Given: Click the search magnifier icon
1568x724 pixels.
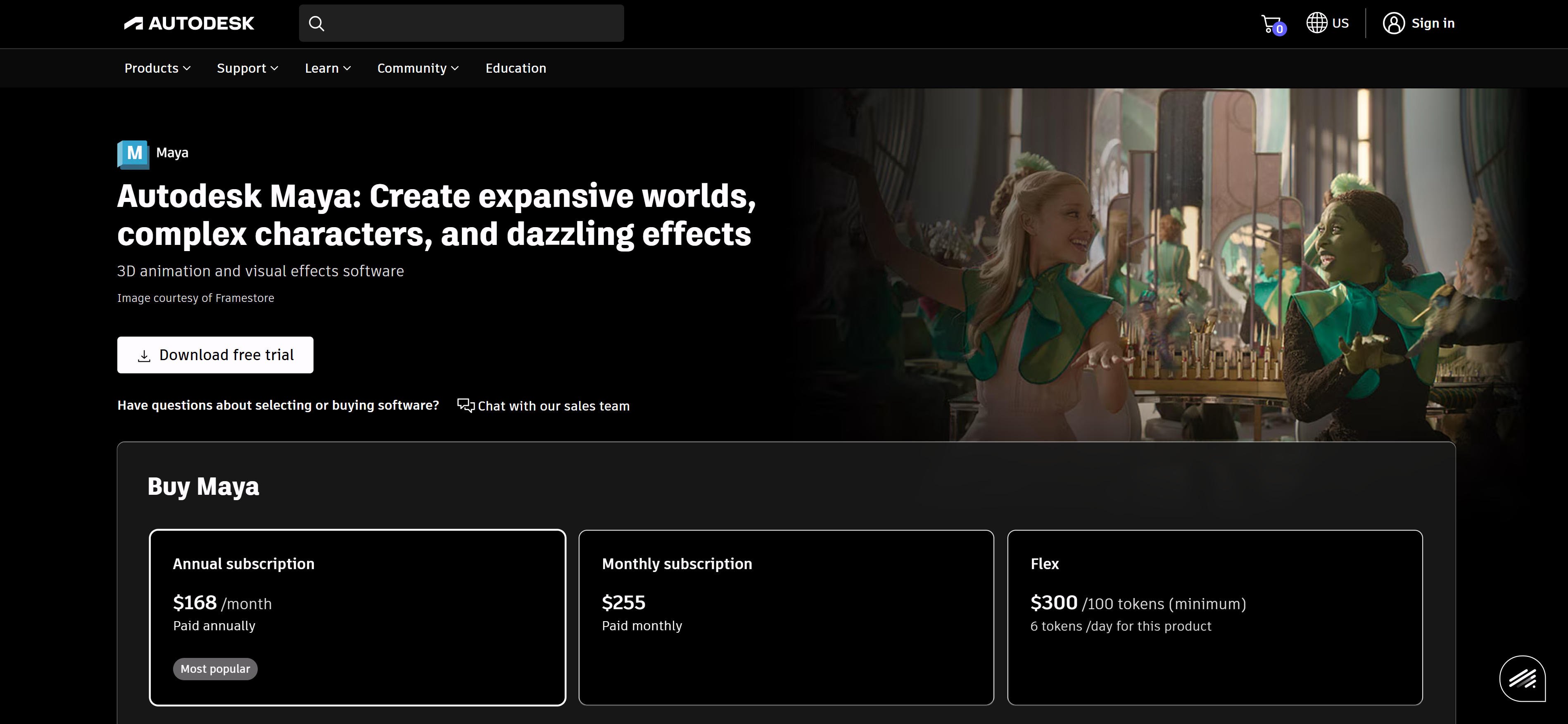Looking at the screenshot, I should pyautogui.click(x=316, y=23).
